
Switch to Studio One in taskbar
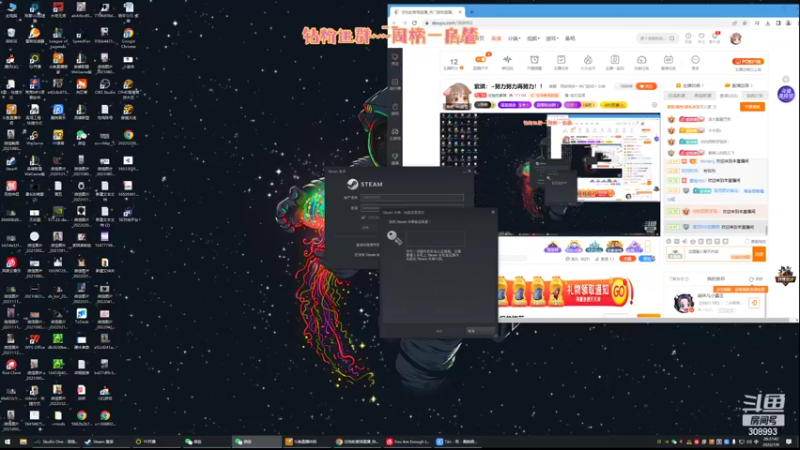pos(56,442)
